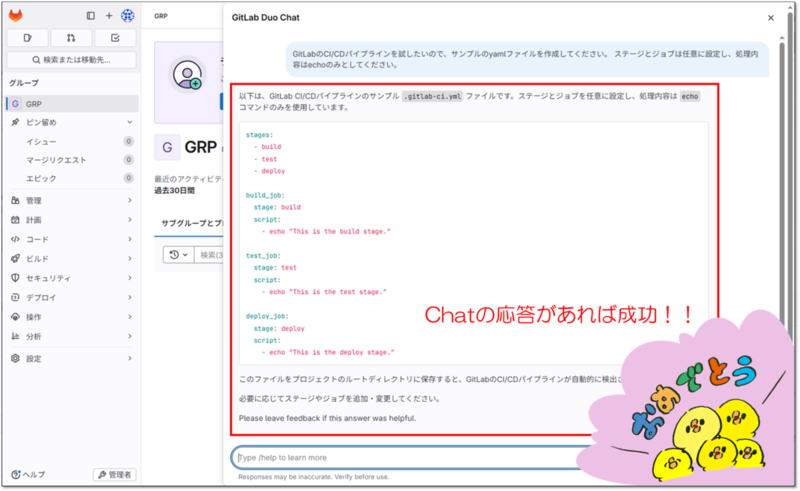Click the 設定 gear icon

pyautogui.click(x=15, y=358)
